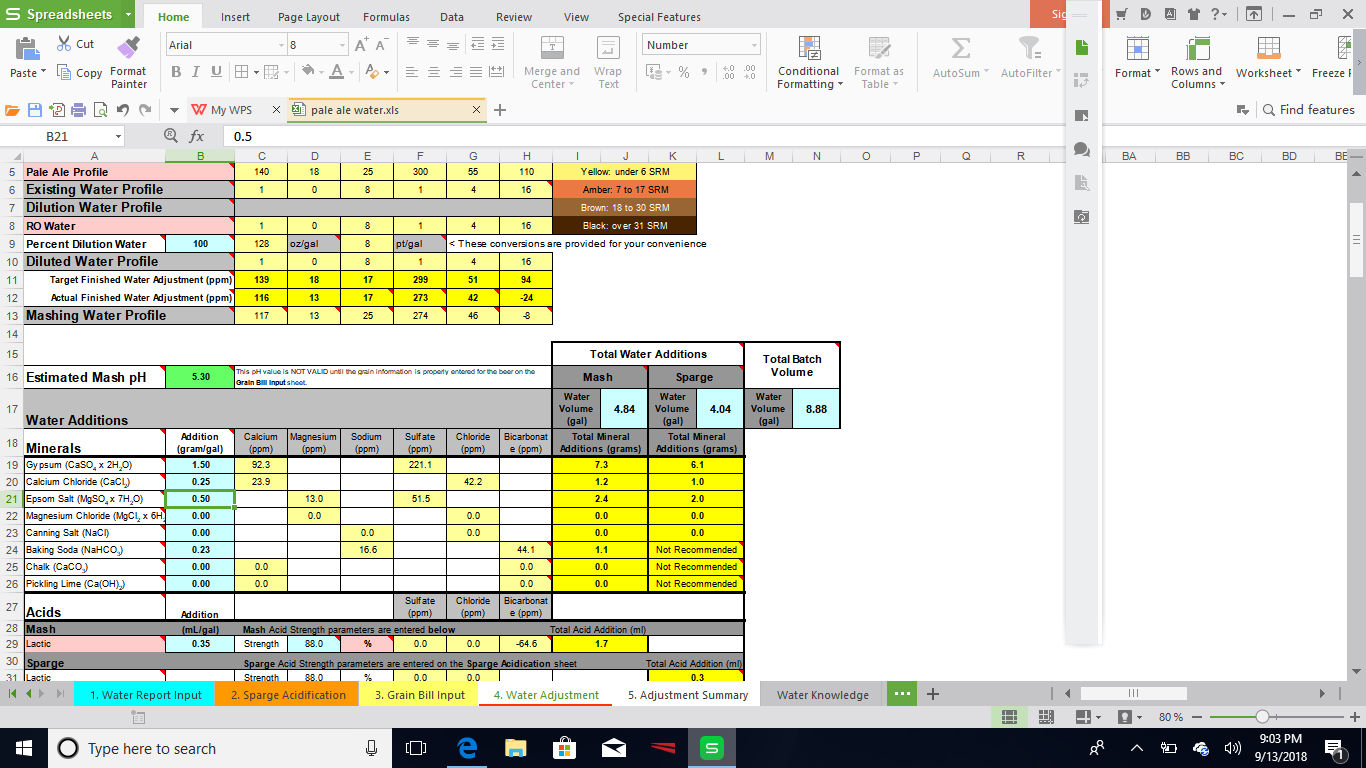Click the decrease font size icon
Screen dimensions: 1366x768
point(381,45)
